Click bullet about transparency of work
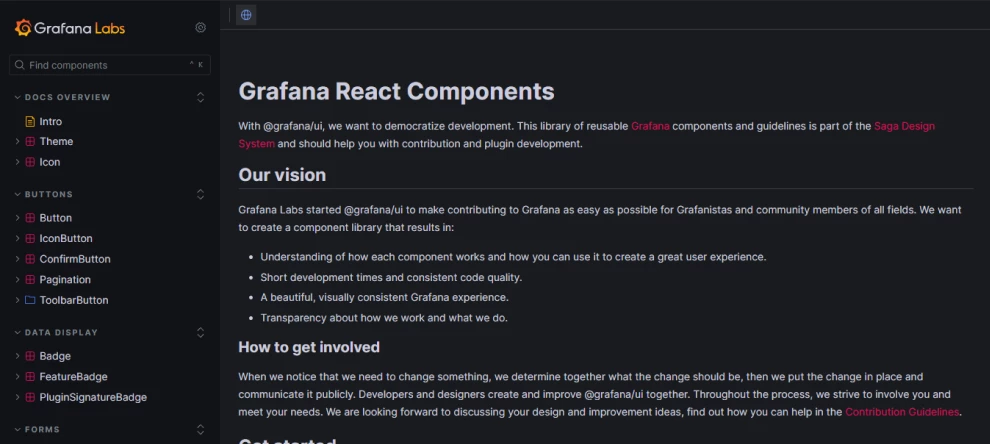 384,318
